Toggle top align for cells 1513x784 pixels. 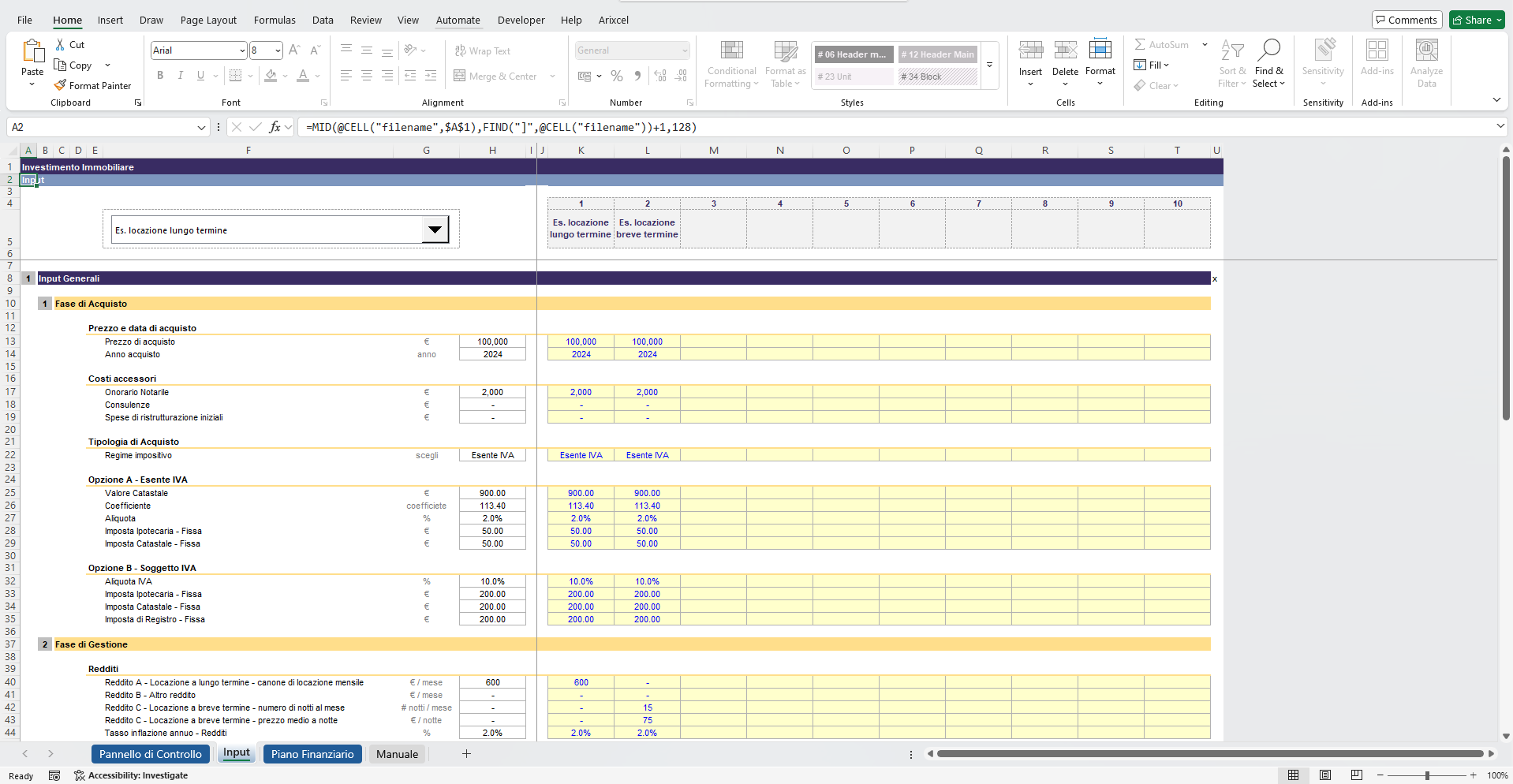coord(346,50)
